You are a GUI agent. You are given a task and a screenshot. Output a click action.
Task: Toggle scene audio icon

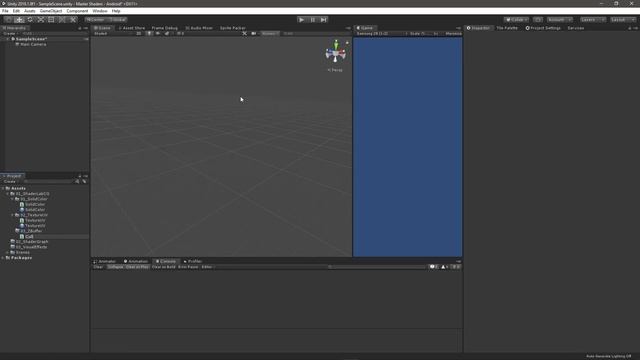[158, 33]
